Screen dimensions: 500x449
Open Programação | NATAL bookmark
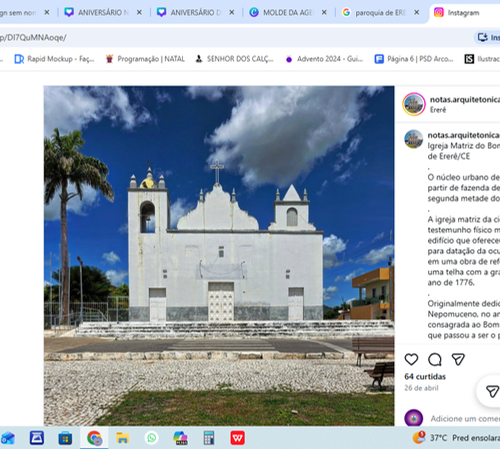click(145, 59)
